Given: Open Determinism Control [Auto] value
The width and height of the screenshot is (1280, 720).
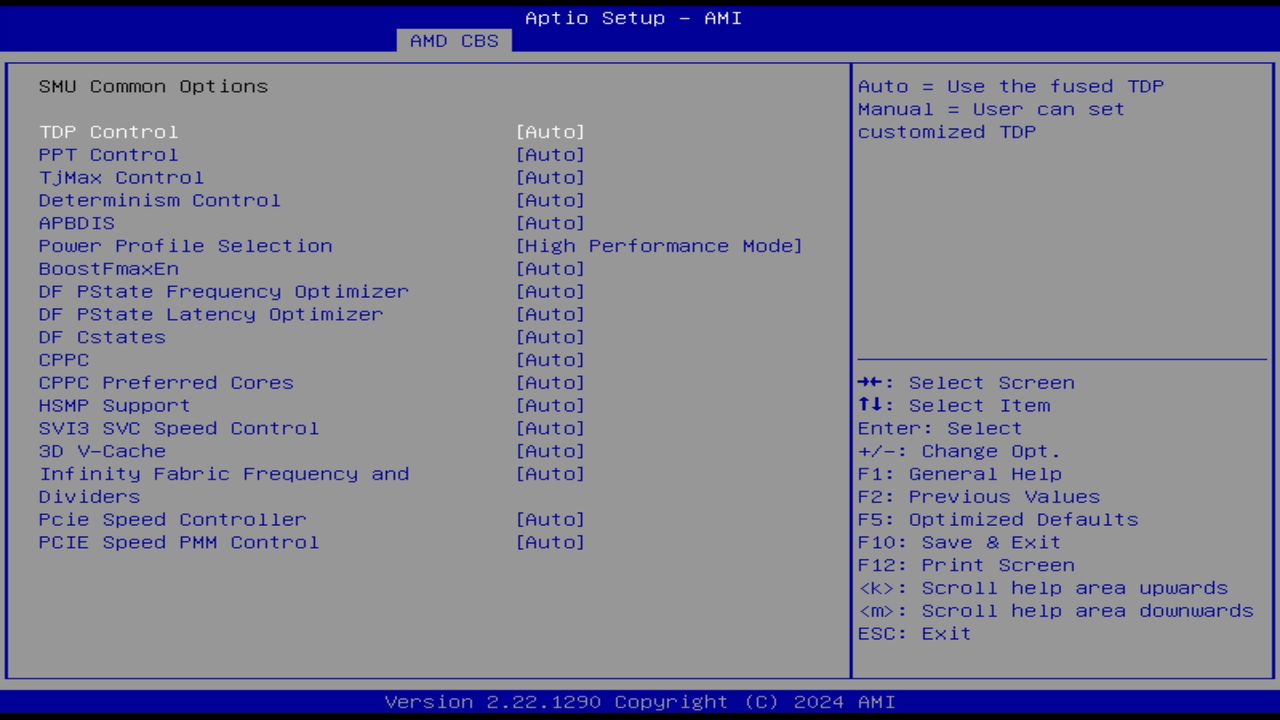Looking at the screenshot, I should [550, 200].
